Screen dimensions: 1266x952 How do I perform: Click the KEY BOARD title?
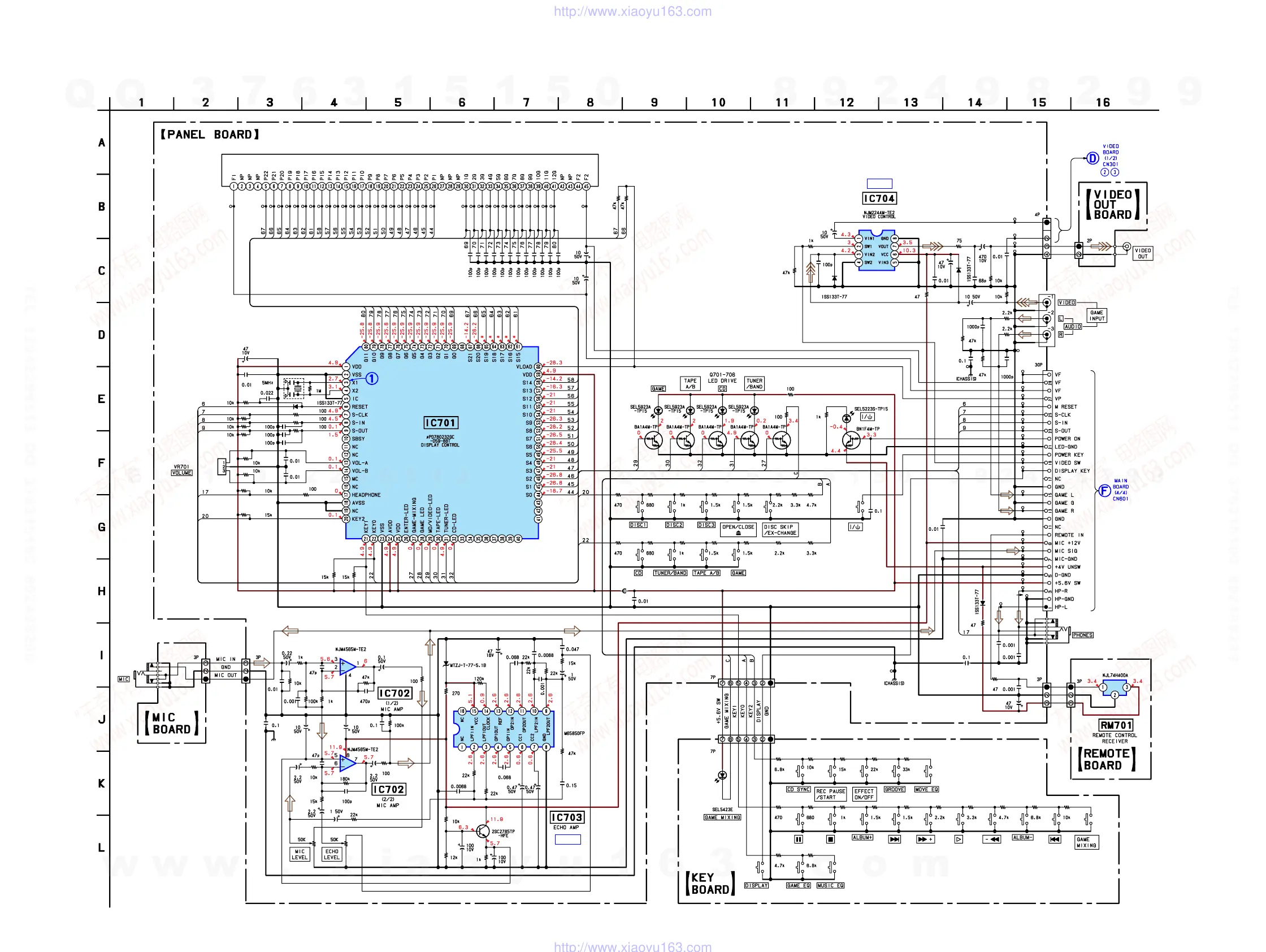710,883
